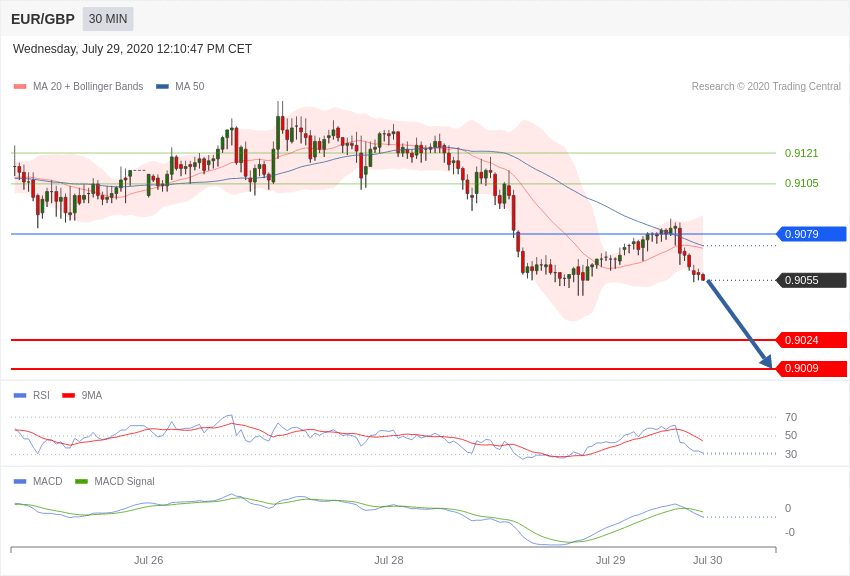The width and height of the screenshot is (850, 576).
Task: Click the 9MA red legend swatch
Action: click(69, 396)
